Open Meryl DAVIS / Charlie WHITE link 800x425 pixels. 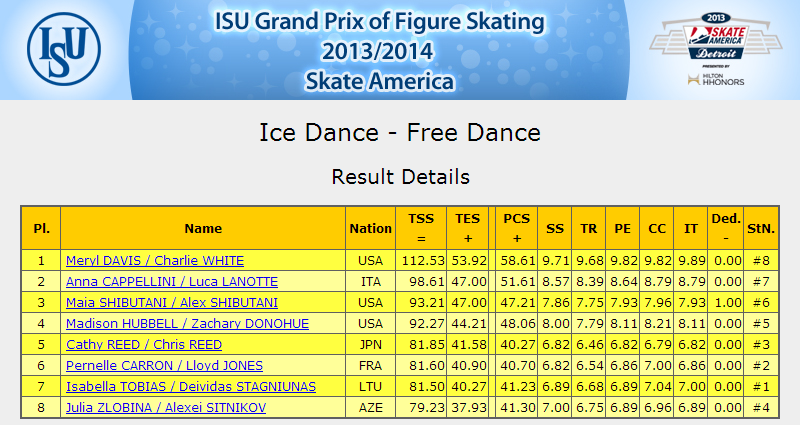(x=155, y=261)
